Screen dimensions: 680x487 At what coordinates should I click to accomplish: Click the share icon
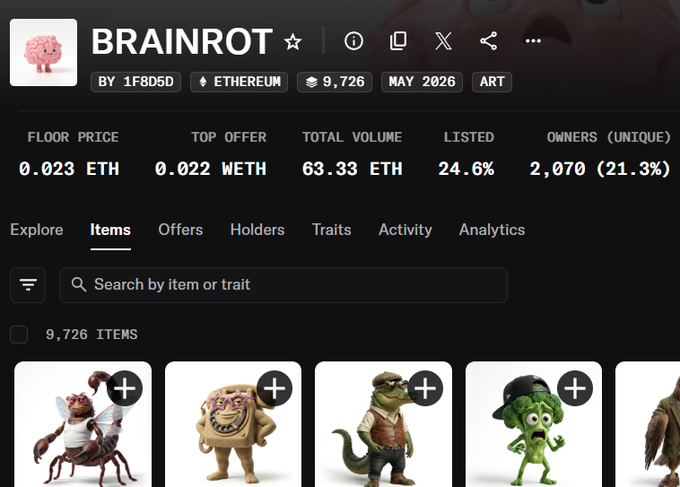coord(488,41)
